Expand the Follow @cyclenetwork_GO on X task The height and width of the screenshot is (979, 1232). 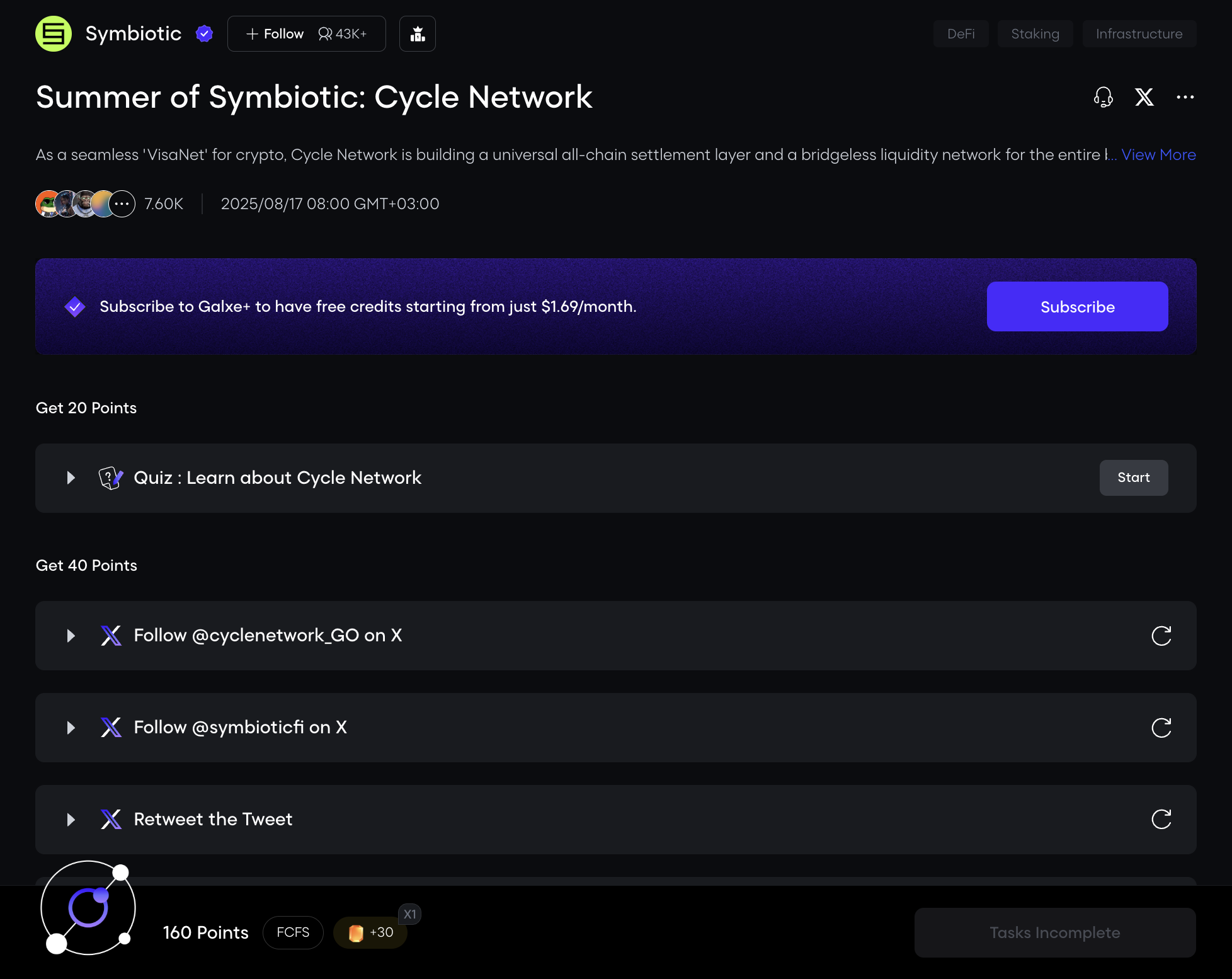71,636
